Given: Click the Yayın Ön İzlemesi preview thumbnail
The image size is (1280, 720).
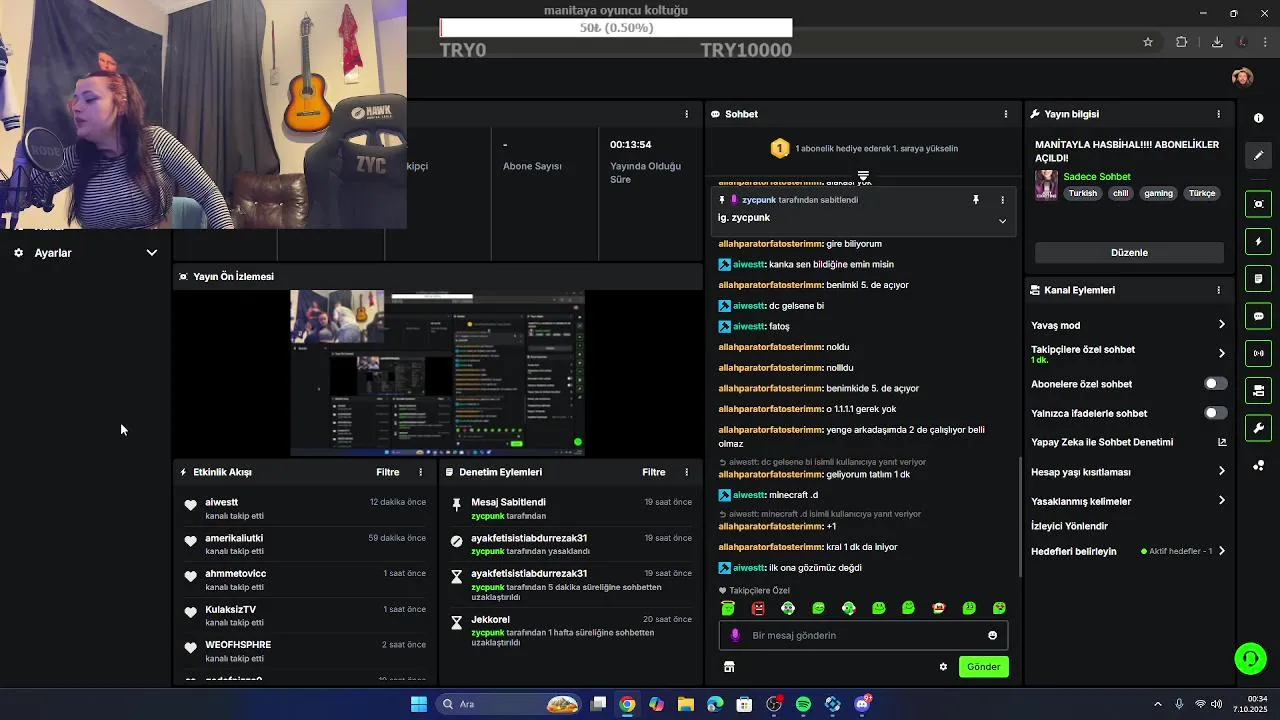Looking at the screenshot, I should tap(437, 373).
